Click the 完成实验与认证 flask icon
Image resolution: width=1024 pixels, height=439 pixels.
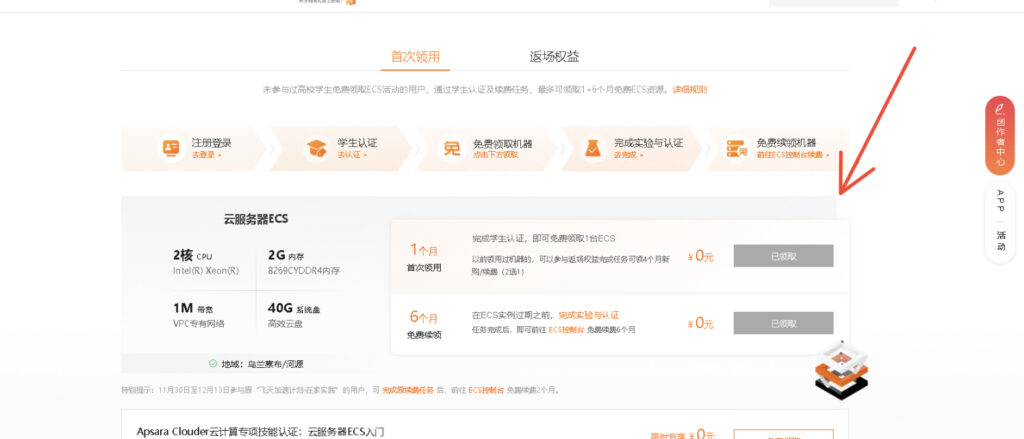click(592, 148)
